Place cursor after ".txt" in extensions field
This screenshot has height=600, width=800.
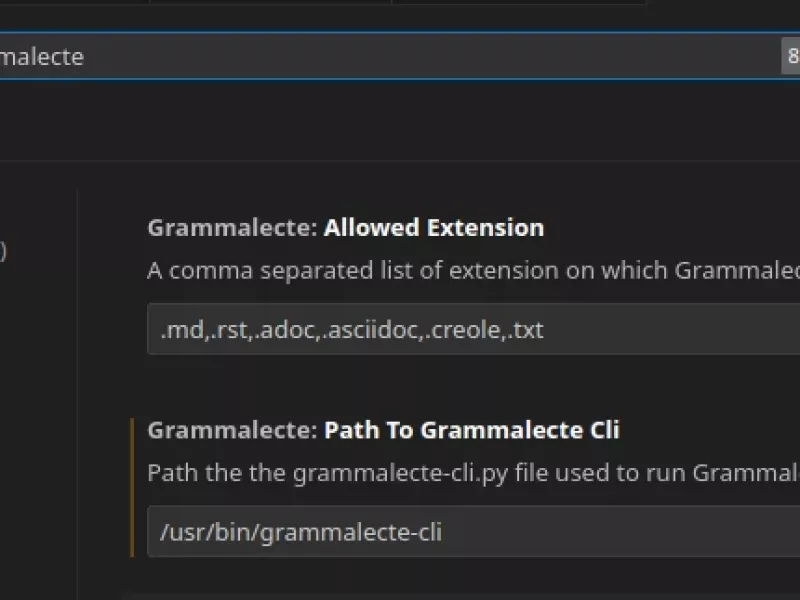(544, 330)
